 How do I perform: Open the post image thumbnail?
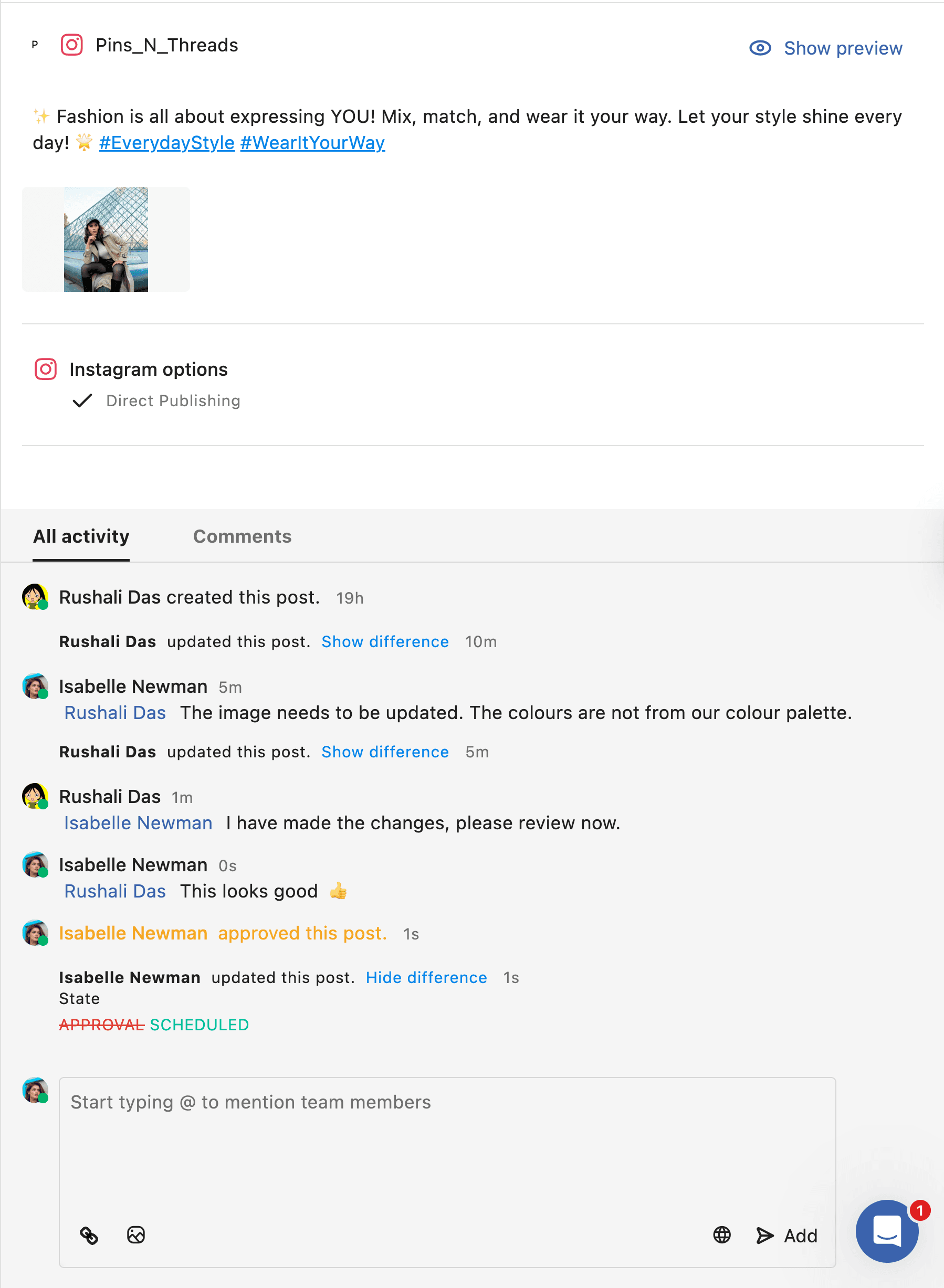tap(106, 239)
